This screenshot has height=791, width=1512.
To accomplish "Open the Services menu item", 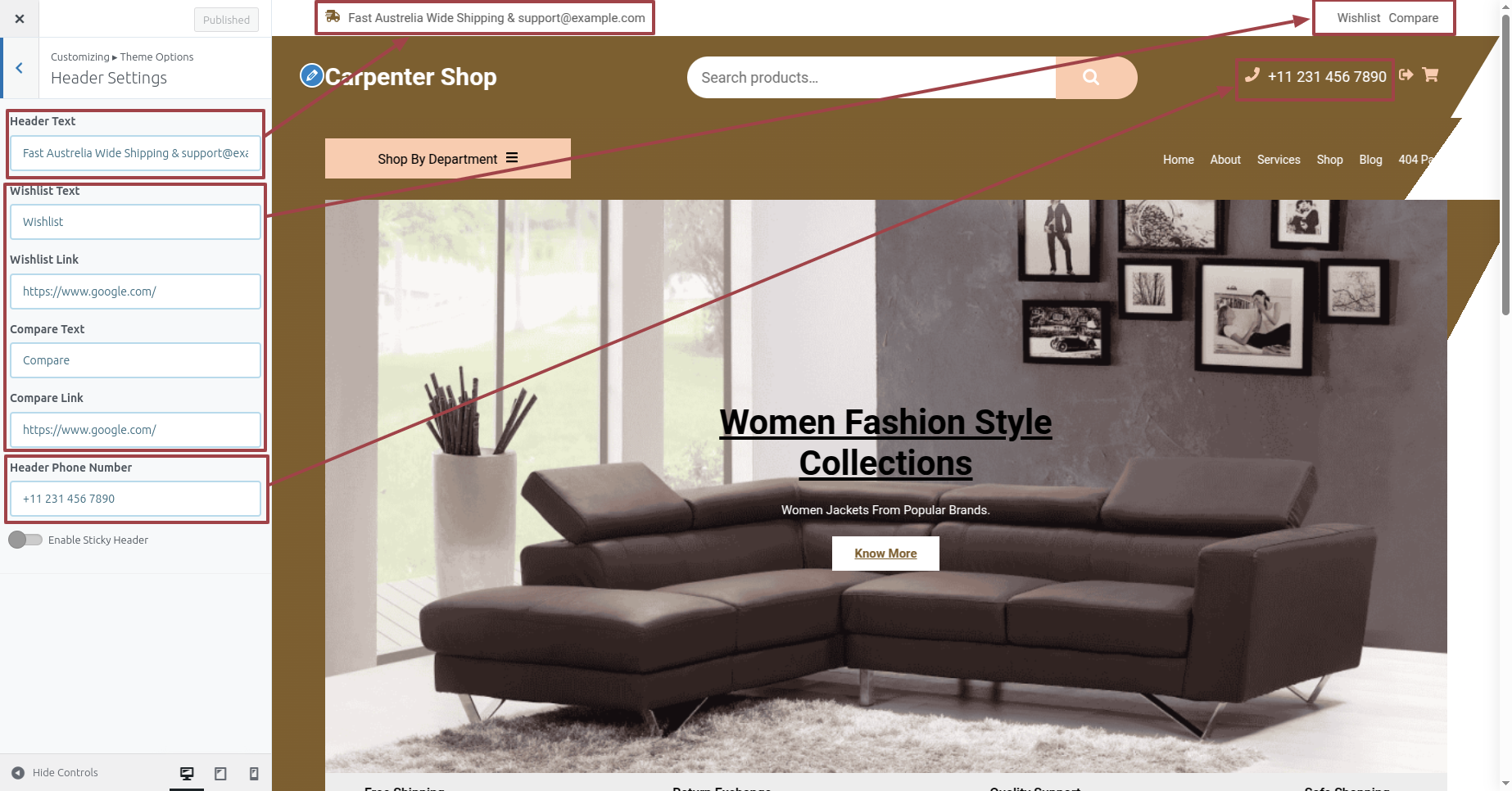I will [1279, 160].
